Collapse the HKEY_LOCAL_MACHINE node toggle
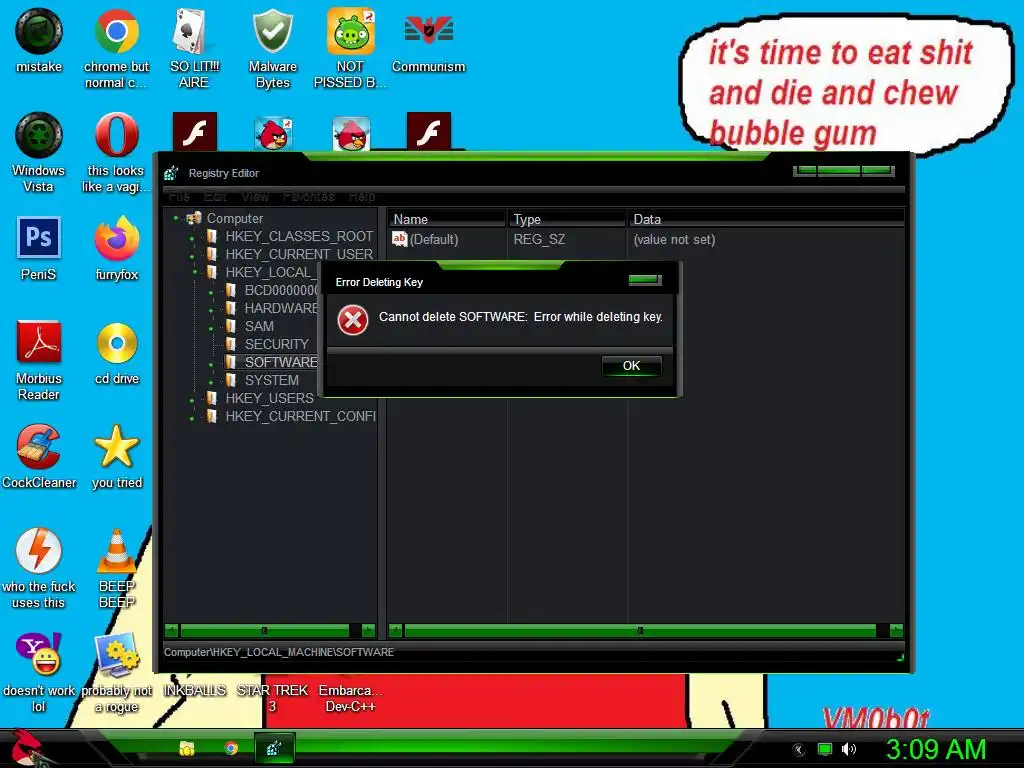The height and width of the screenshot is (768, 1024). point(195,271)
